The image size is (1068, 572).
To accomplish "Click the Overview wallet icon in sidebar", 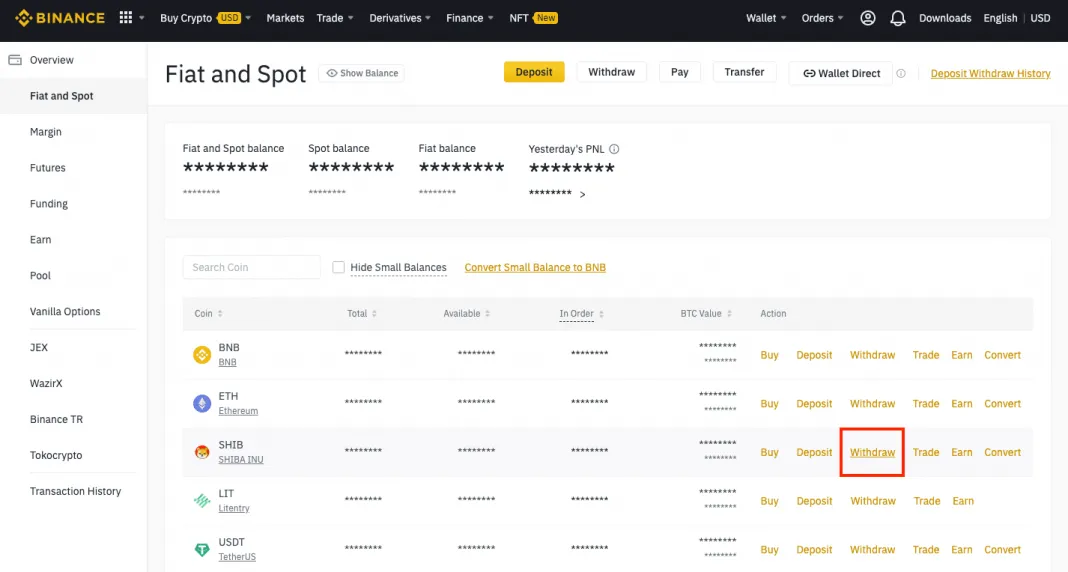I will (14, 60).
